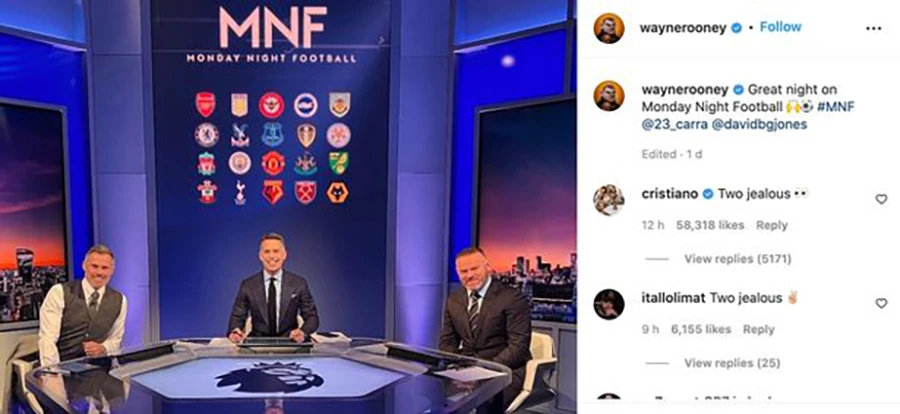Expand View replies (5171)
This screenshot has width=900, height=414.
[738, 259]
